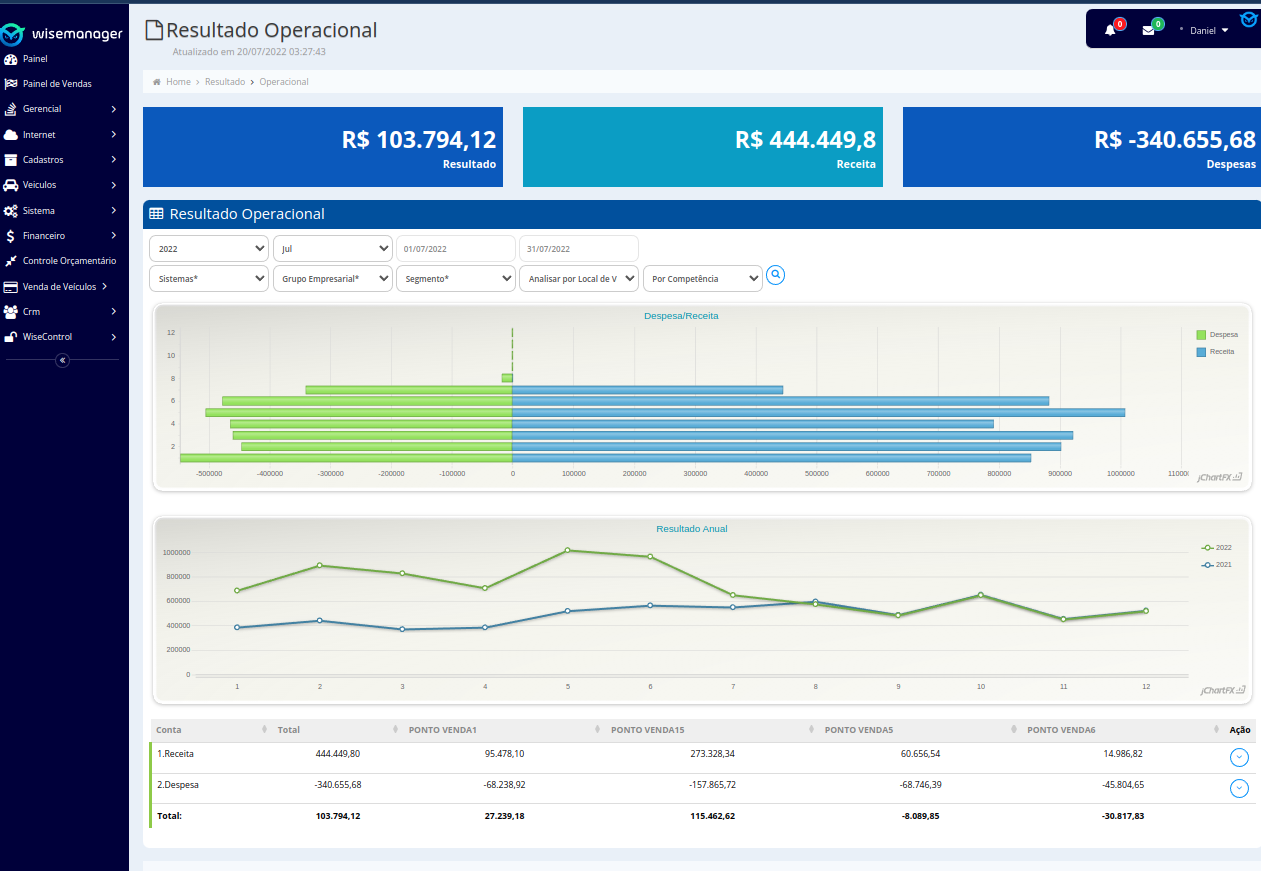Collapse the sidebar with double-chevron icon

click(x=62, y=360)
